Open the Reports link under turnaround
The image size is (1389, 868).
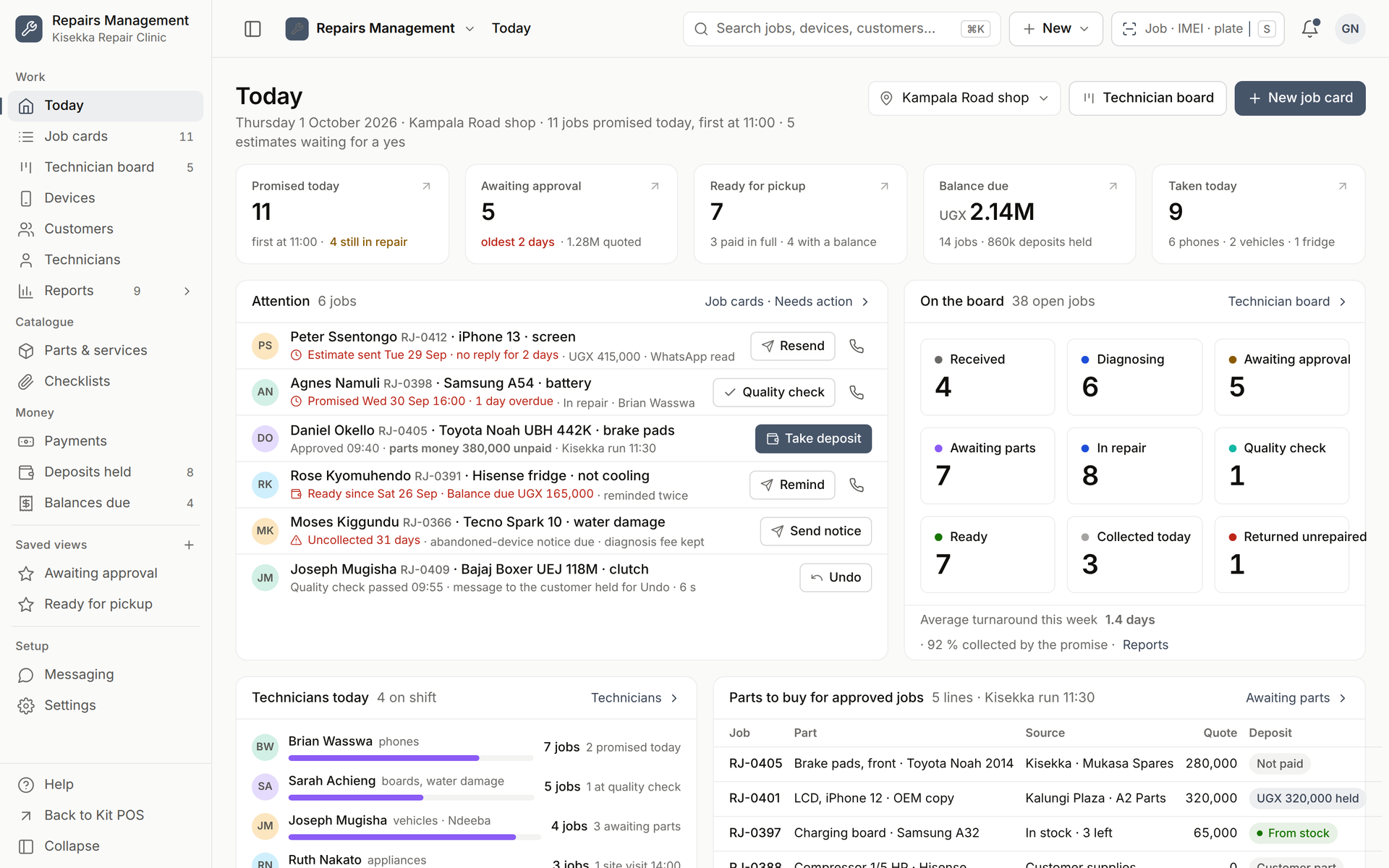1145,645
